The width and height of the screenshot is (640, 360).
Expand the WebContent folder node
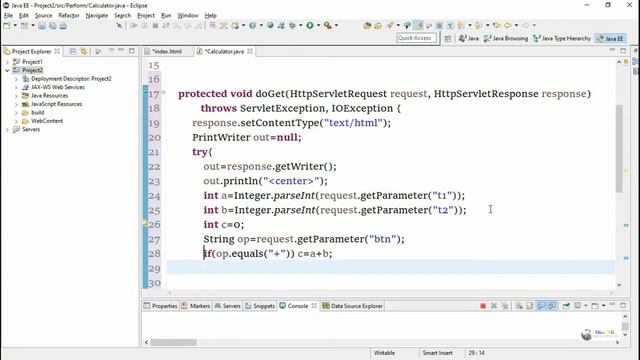(x=16, y=121)
